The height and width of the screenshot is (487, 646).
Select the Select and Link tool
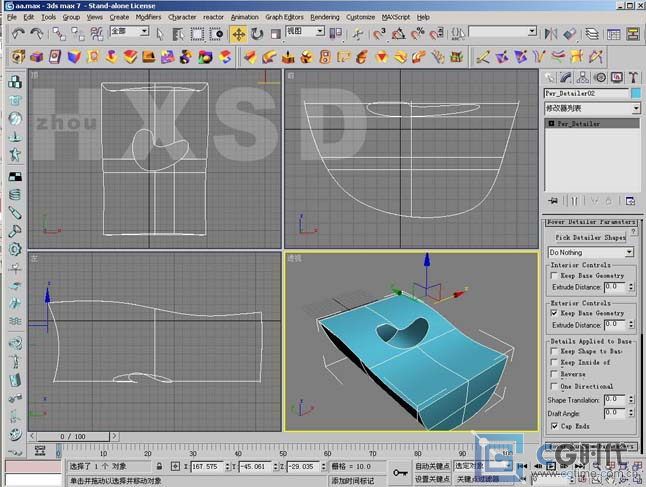[59, 34]
